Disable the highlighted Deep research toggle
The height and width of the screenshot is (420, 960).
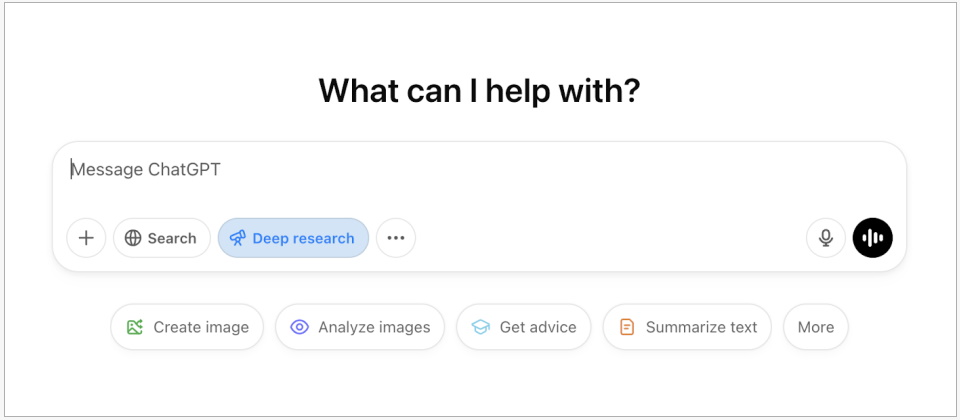(293, 238)
